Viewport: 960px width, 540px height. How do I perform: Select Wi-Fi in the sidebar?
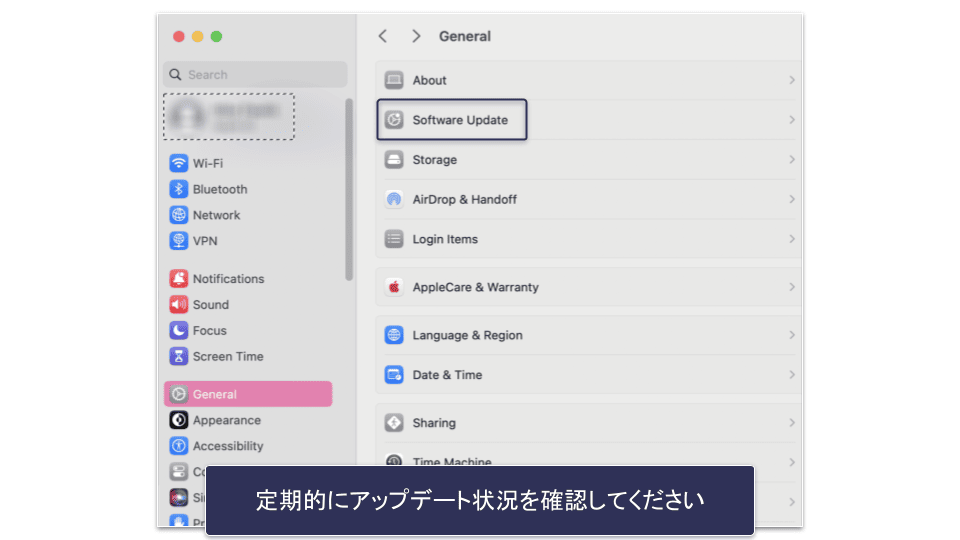(x=248, y=163)
